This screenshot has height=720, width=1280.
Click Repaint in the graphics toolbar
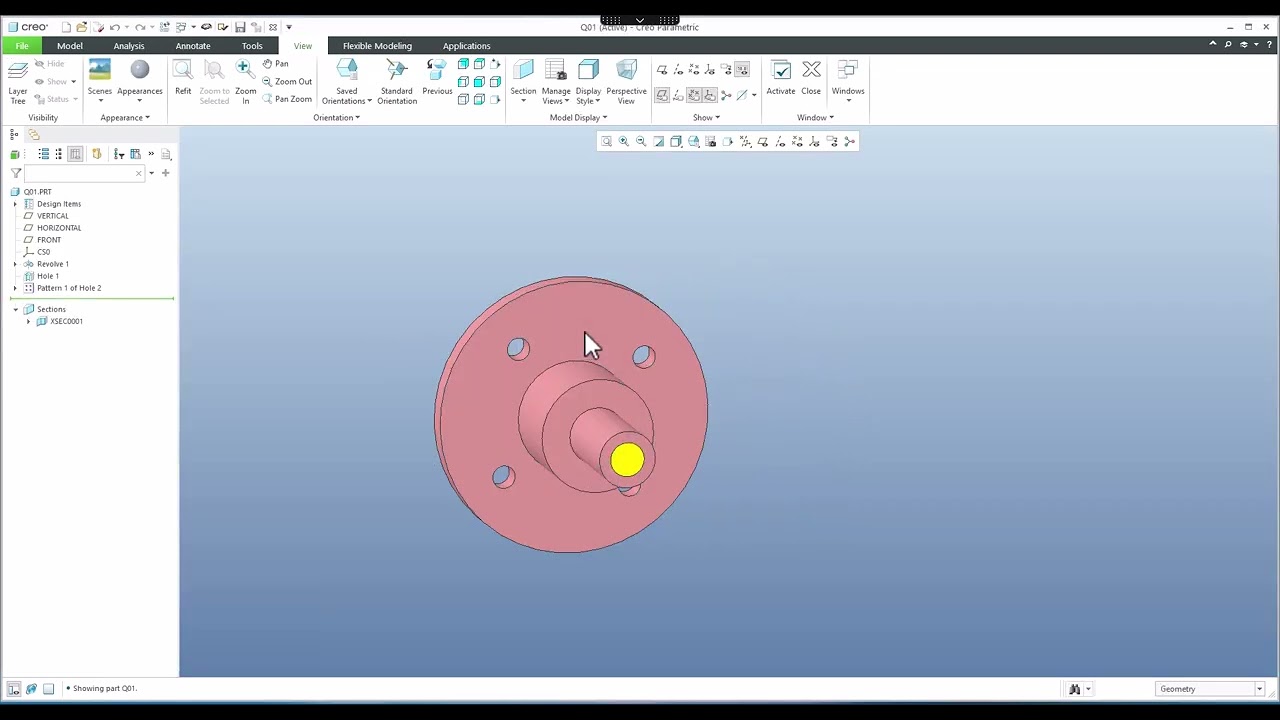659,142
